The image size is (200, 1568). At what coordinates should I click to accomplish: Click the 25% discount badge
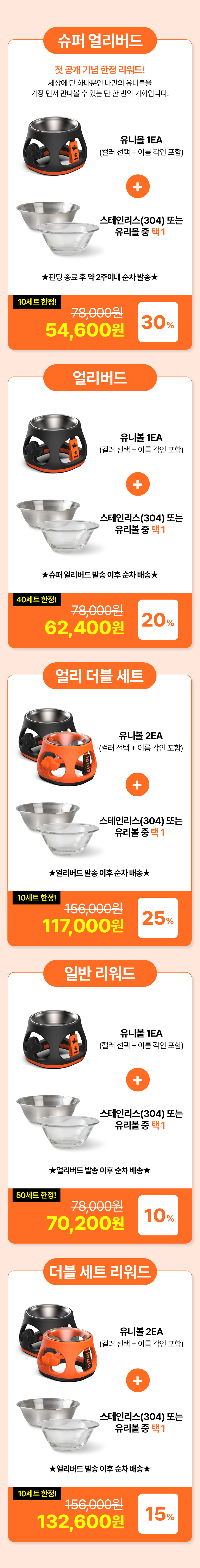click(x=158, y=918)
